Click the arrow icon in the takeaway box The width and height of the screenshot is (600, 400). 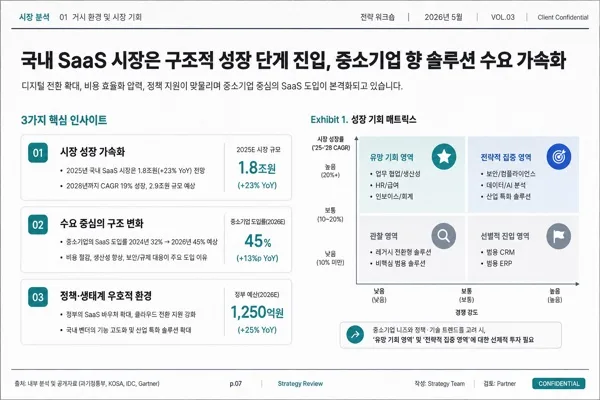(x=355, y=335)
